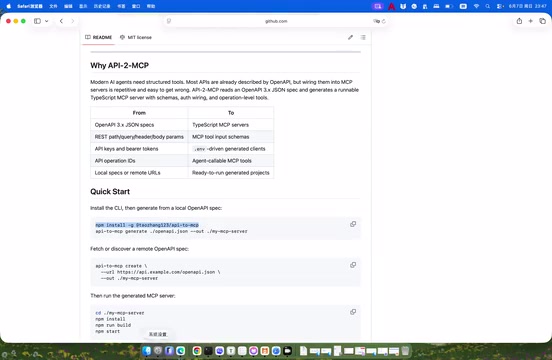Click the 'api-to-mcp generate' command line
The image size is (552, 360).
click(171, 231)
